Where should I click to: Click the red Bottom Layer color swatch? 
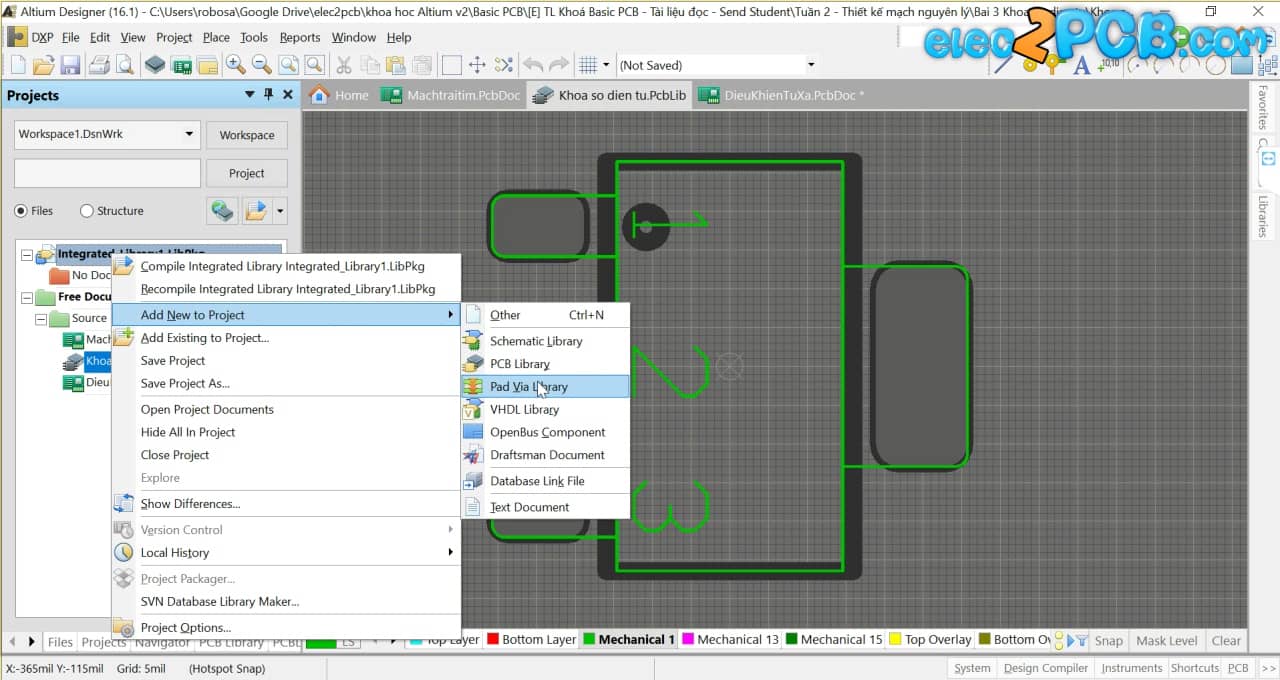492,640
